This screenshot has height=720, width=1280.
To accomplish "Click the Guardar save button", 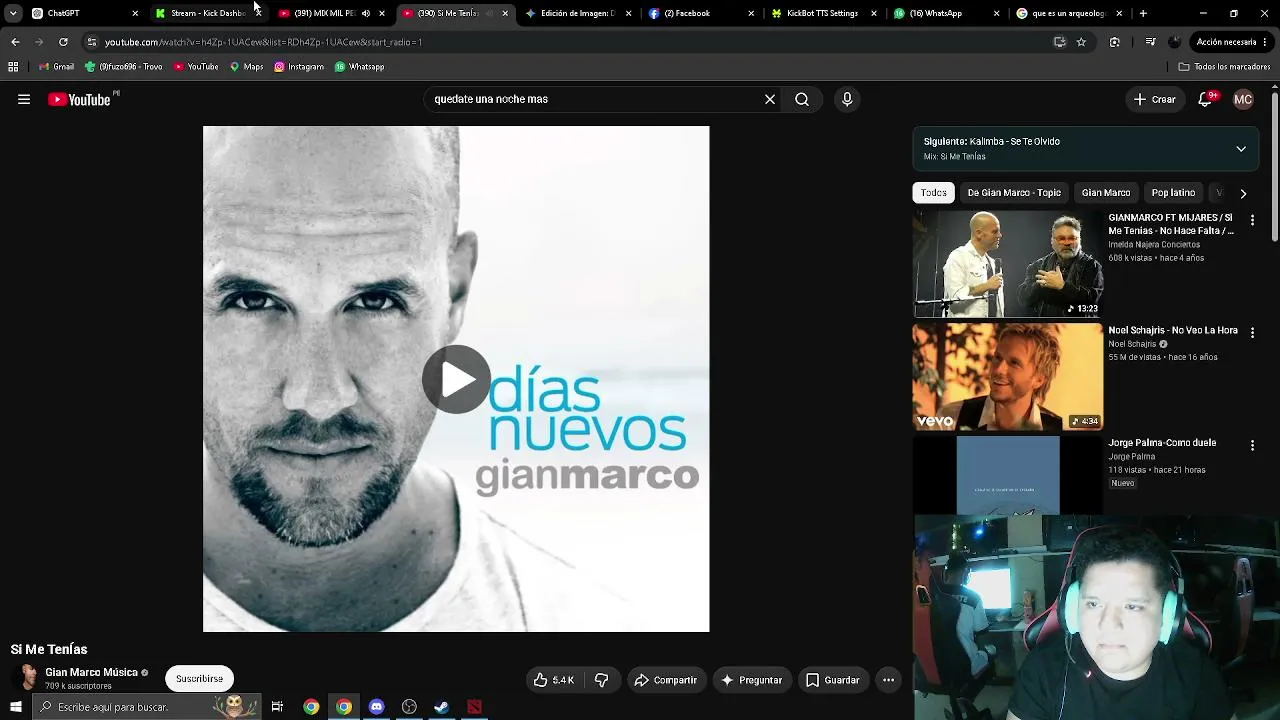I will tap(833, 680).
